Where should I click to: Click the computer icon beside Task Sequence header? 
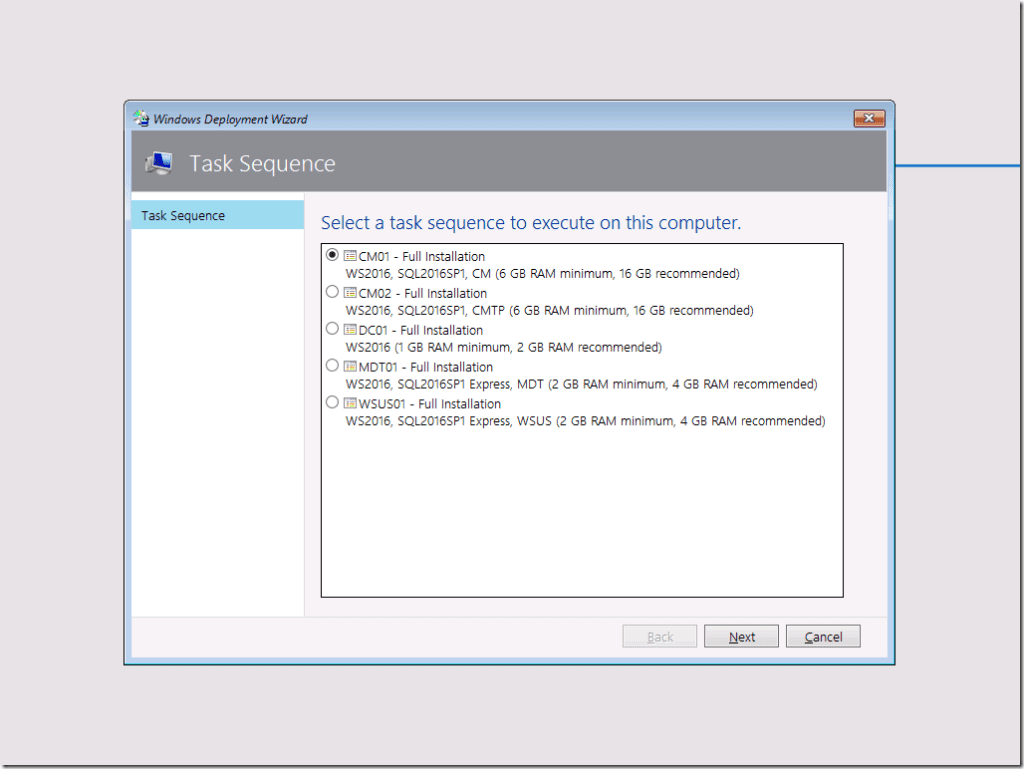click(159, 163)
